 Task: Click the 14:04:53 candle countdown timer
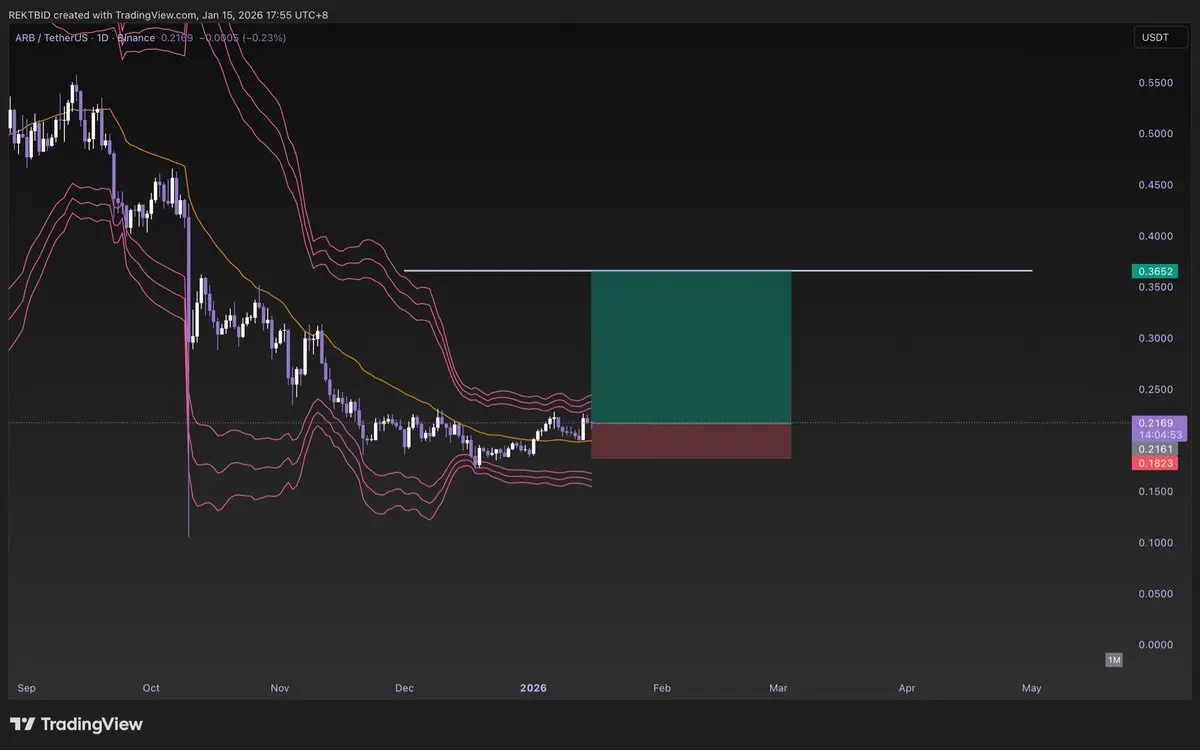click(1158, 435)
